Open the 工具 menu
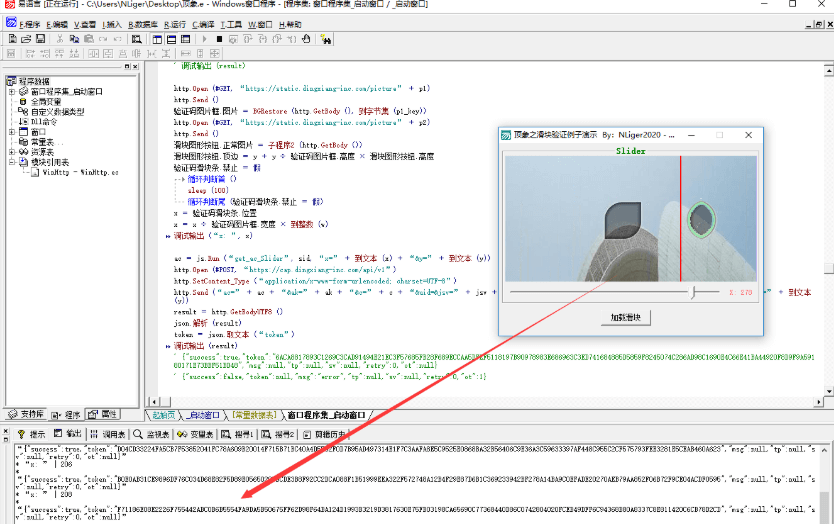Screen dimensions: 834x524 click(231, 23)
